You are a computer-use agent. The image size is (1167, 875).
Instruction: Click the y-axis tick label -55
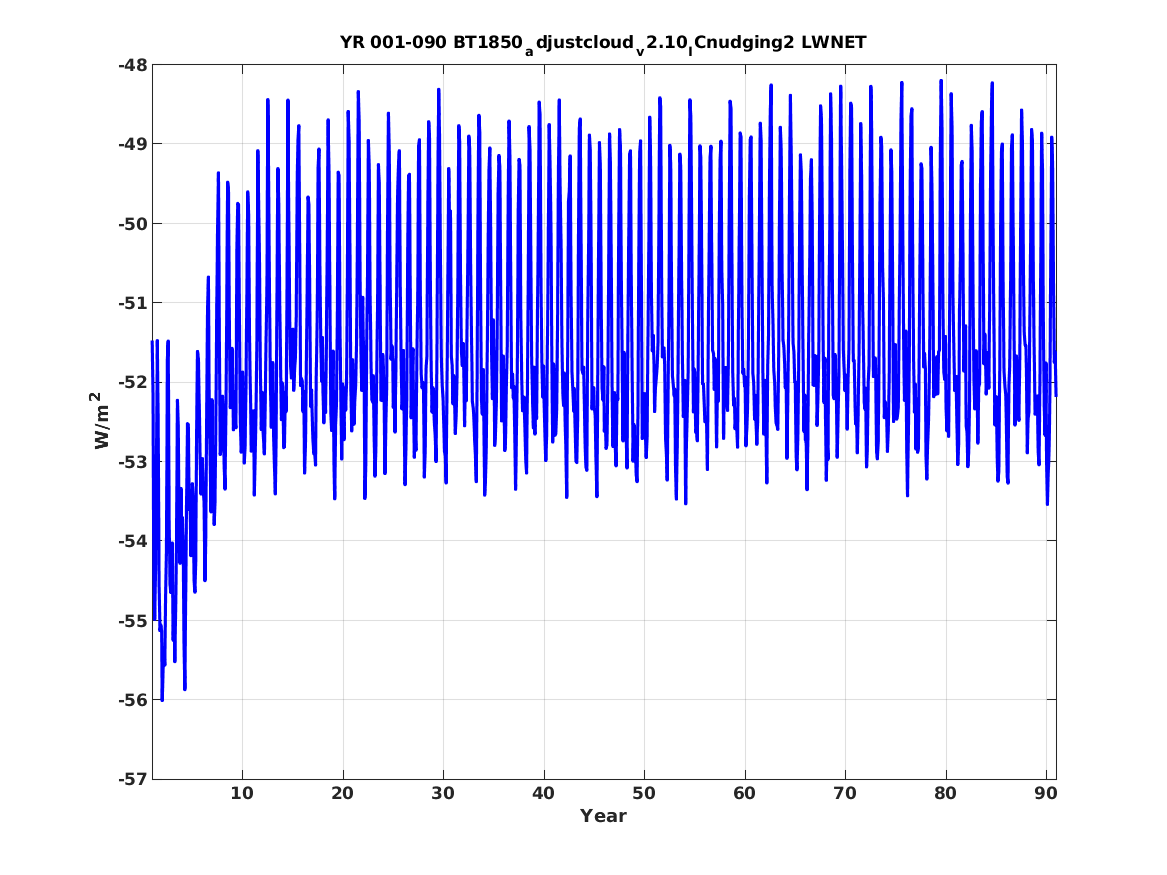[132, 620]
